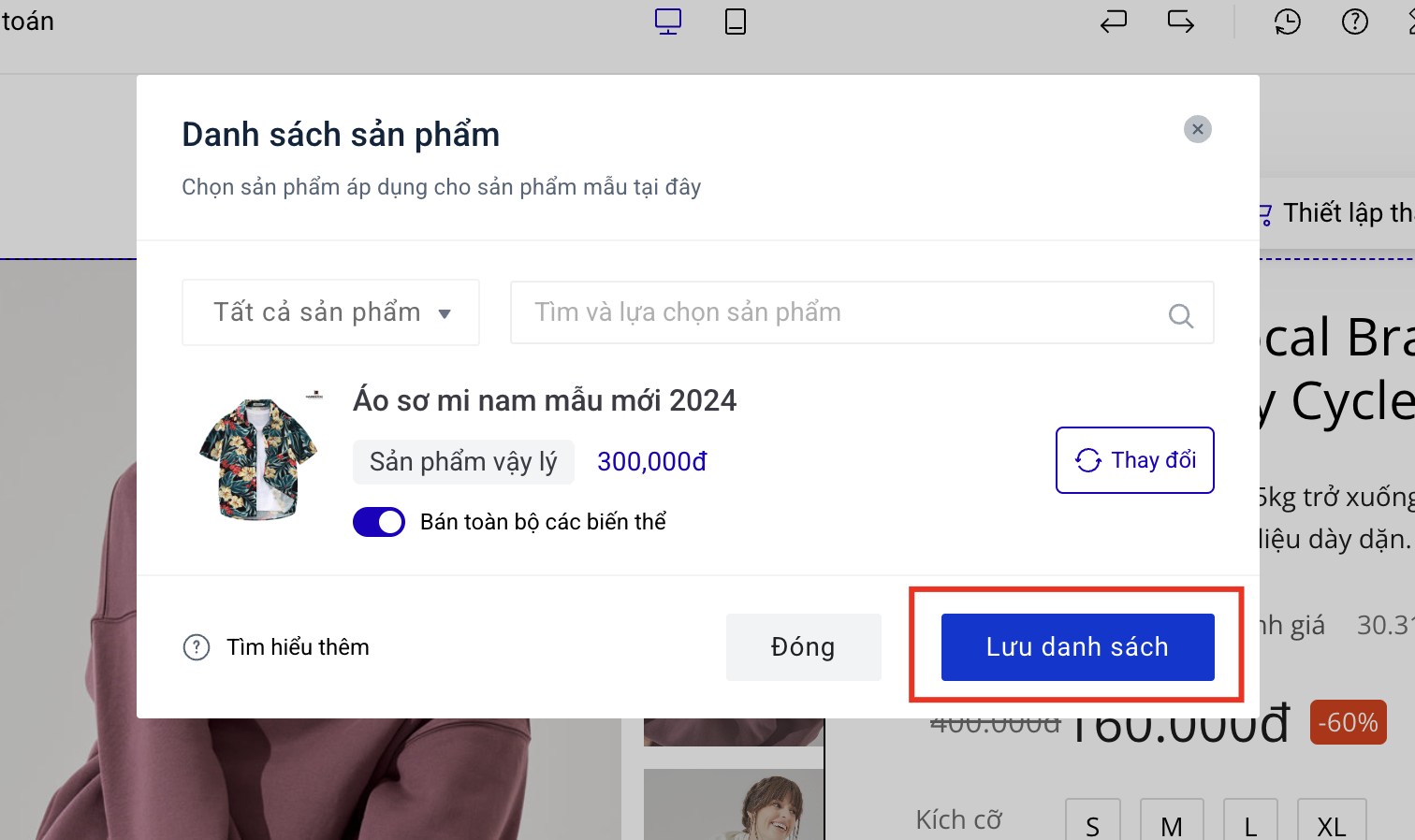Open the Tìm hiểu thêm link
The image size is (1415, 840).
point(298,647)
